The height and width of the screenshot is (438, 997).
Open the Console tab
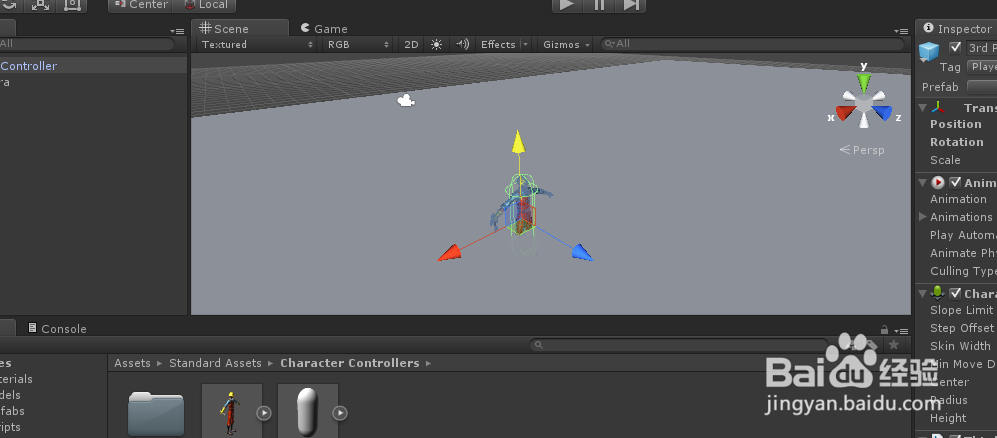click(x=57, y=329)
